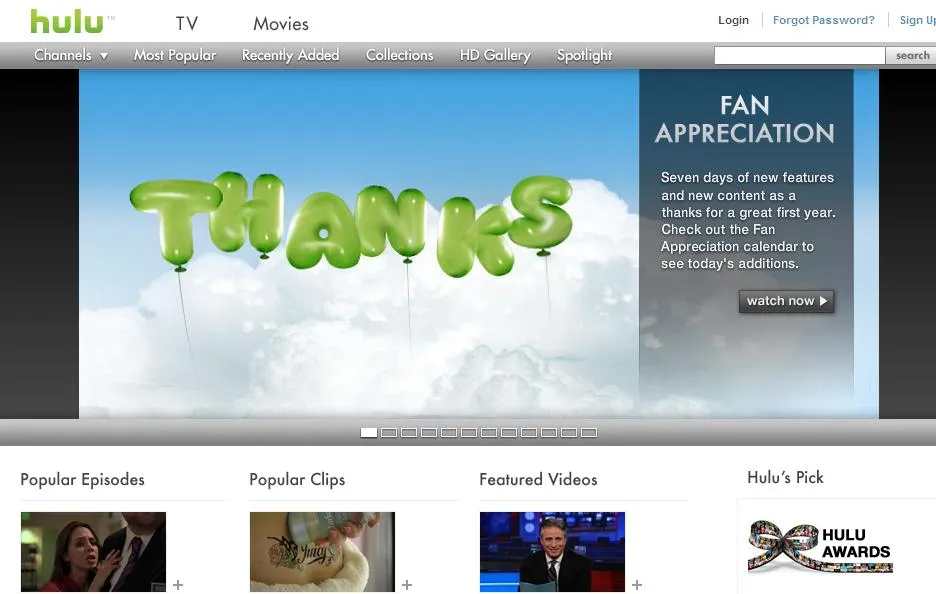The width and height of the screenshot is (936, 594).
Task: Open the plus icon beside Popular Clips thumbnail
Action: (x=407, y=585)
